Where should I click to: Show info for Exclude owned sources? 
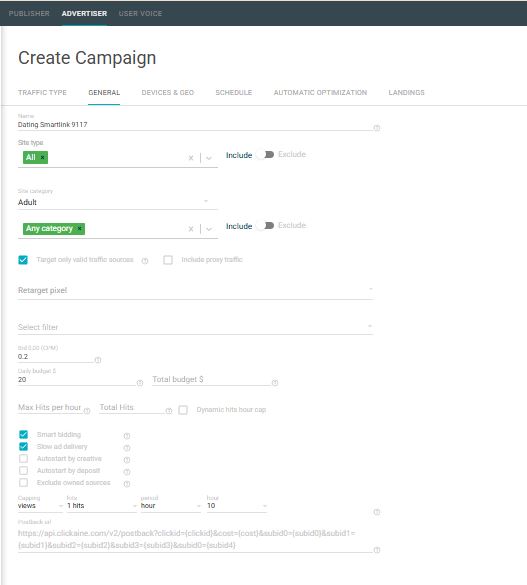[127, 484]
